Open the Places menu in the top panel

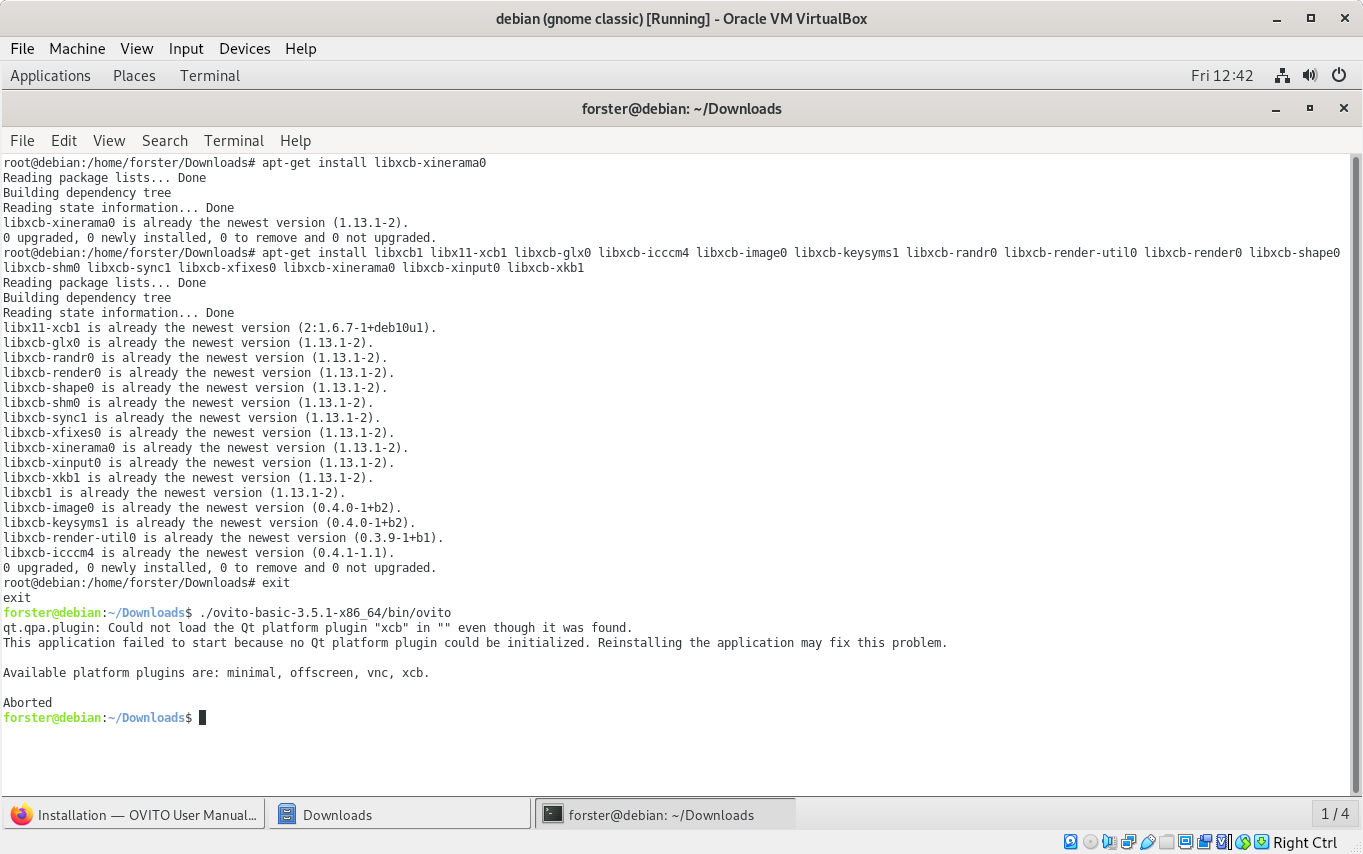pyautogui.click(x=134, y=75)
